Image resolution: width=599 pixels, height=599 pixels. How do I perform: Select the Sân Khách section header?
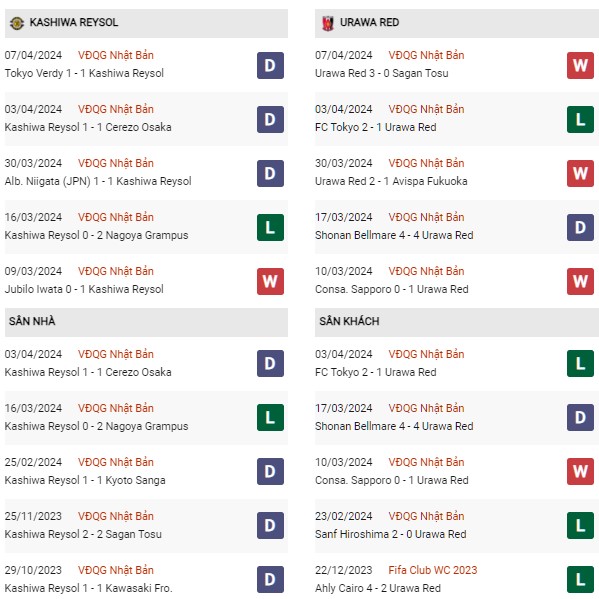[x=457, y=322]
